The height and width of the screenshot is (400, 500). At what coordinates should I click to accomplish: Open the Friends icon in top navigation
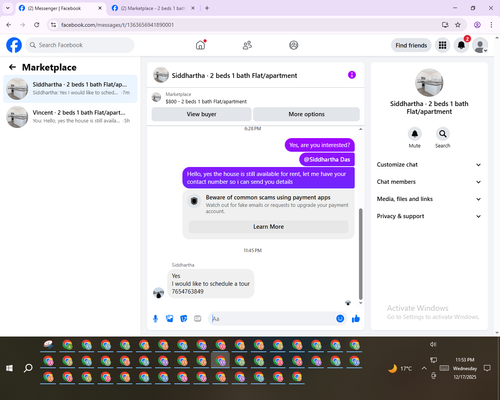247,45
